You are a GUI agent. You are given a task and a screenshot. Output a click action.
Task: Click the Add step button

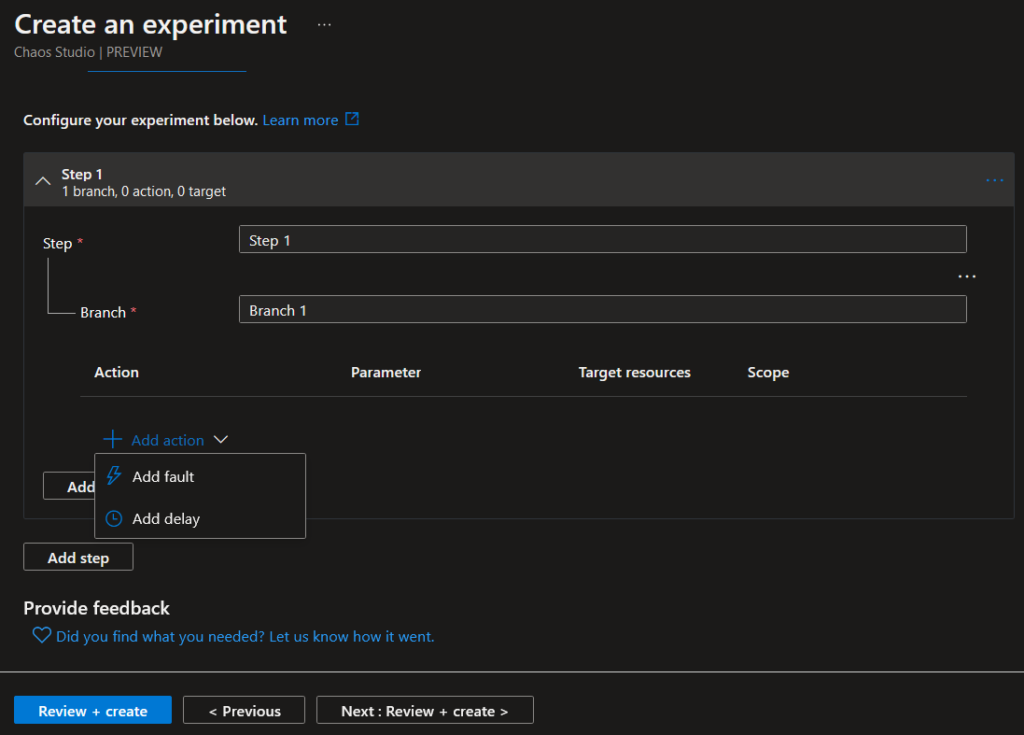point(78,557)
